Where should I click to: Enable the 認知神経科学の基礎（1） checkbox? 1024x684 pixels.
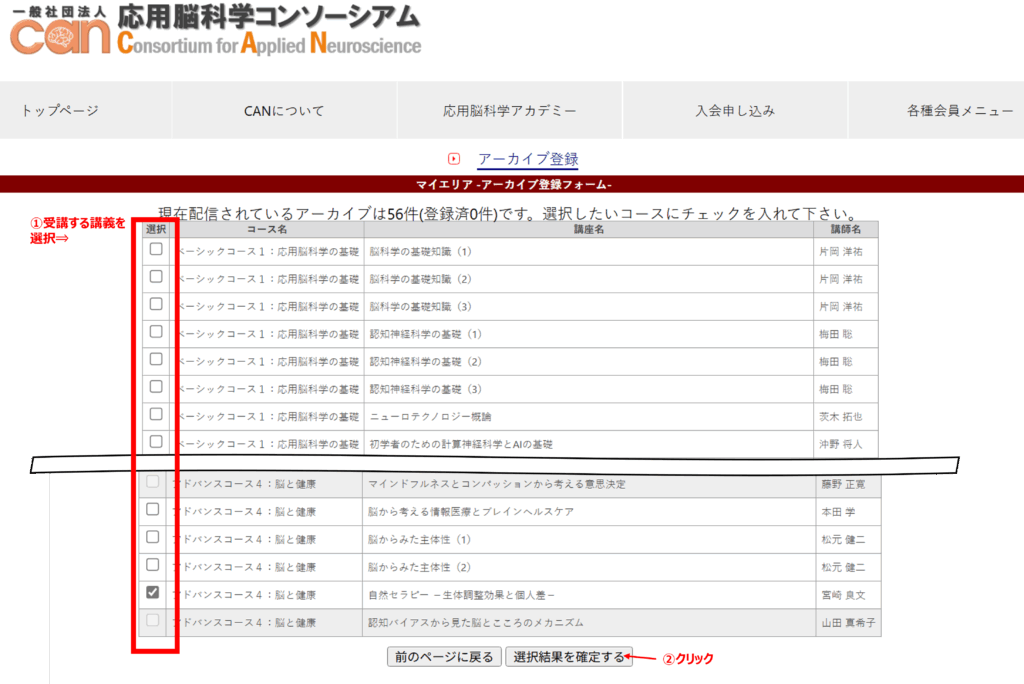pos(155,332)
